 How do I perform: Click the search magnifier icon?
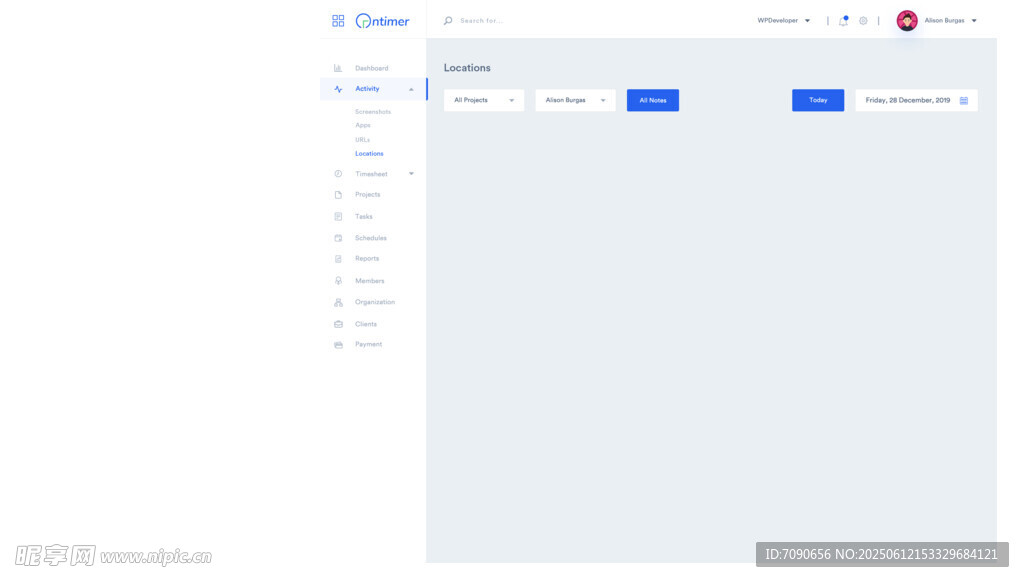coord(448,21)
